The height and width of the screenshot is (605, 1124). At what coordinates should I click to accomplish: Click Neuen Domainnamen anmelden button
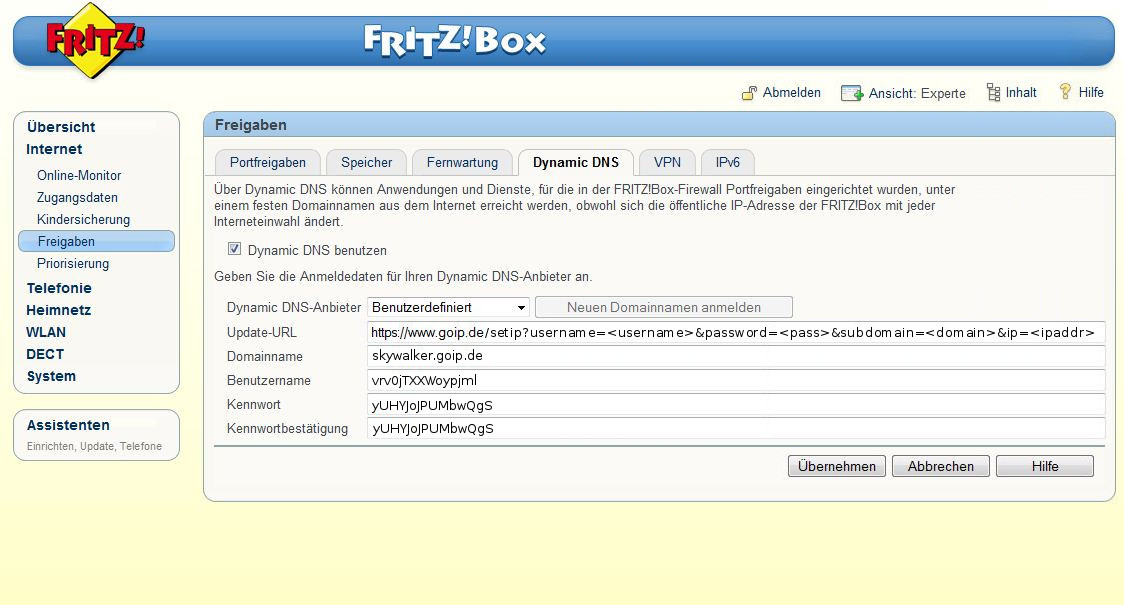pos(664,308)
